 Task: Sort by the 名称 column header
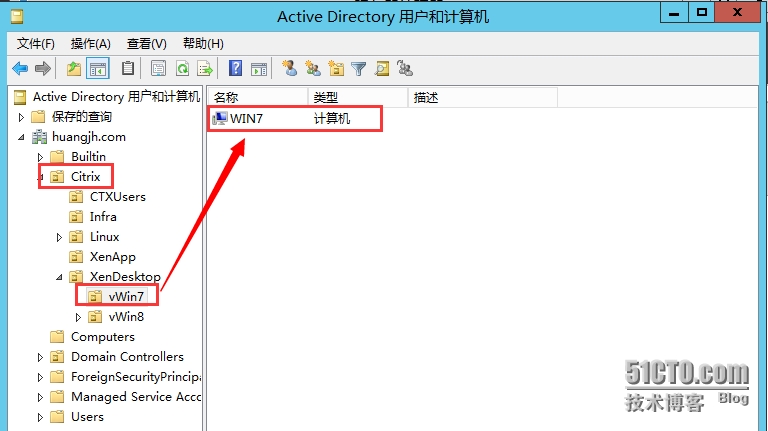click(x=258, y=97)
